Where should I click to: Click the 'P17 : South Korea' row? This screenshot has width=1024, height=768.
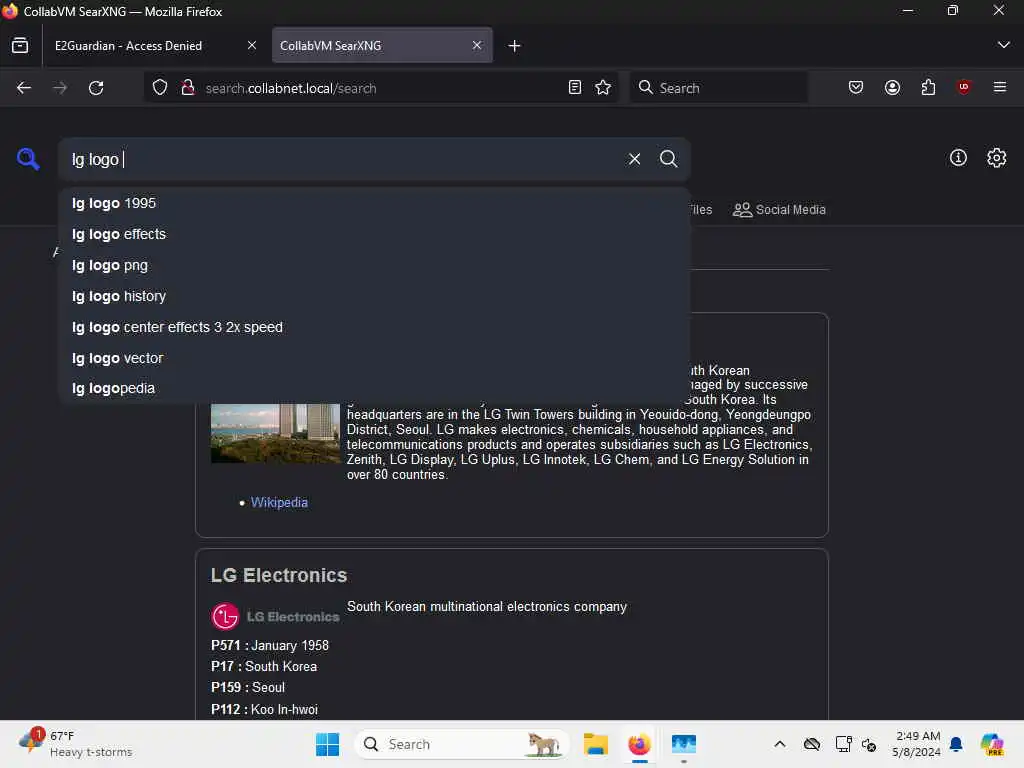[264, 666]
